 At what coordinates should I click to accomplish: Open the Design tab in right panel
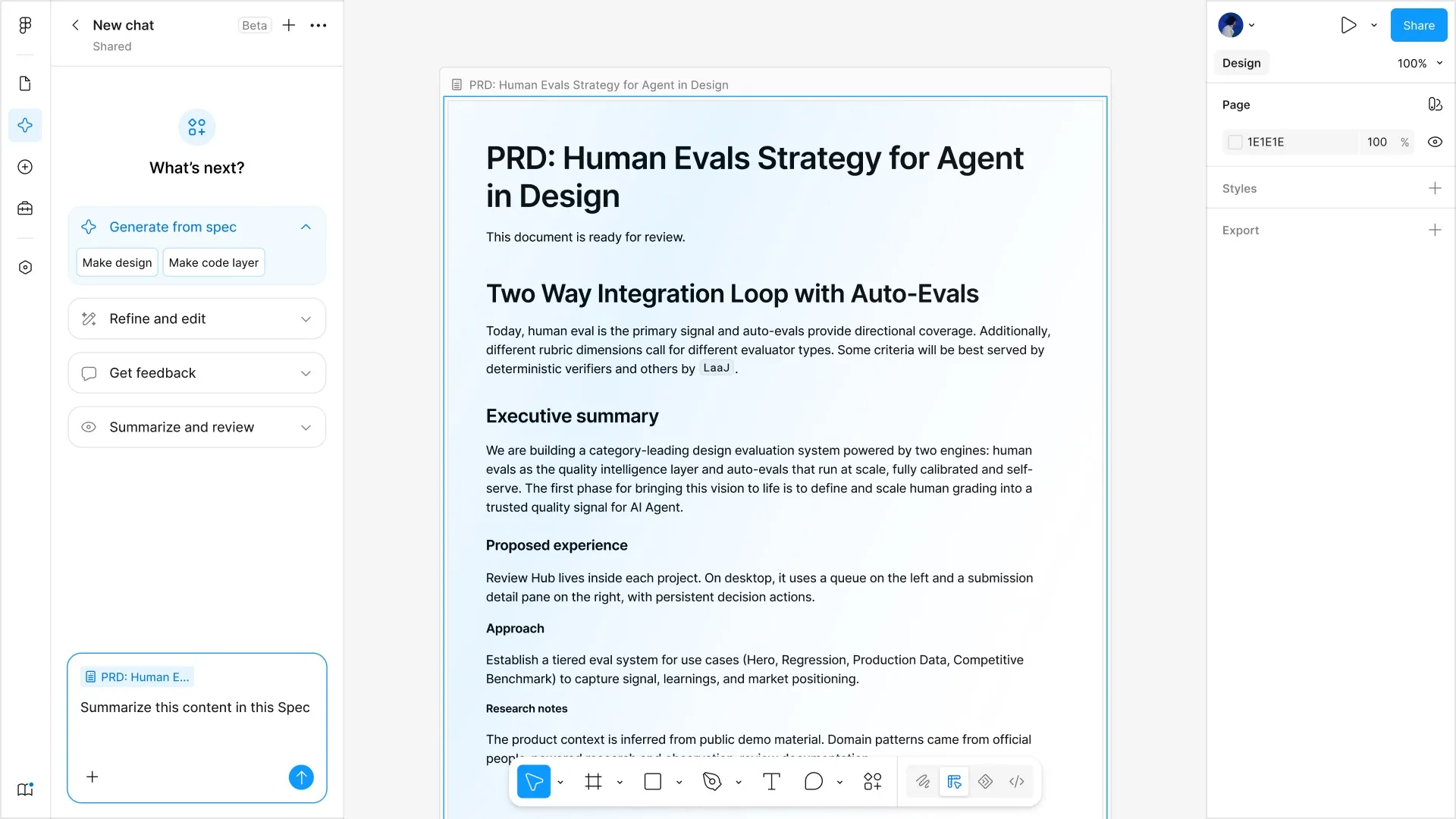1241,63
